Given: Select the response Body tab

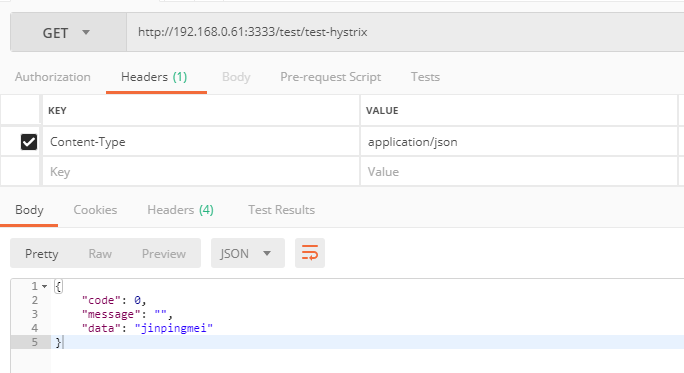Looking at the screenshot, I should point(29,210).
